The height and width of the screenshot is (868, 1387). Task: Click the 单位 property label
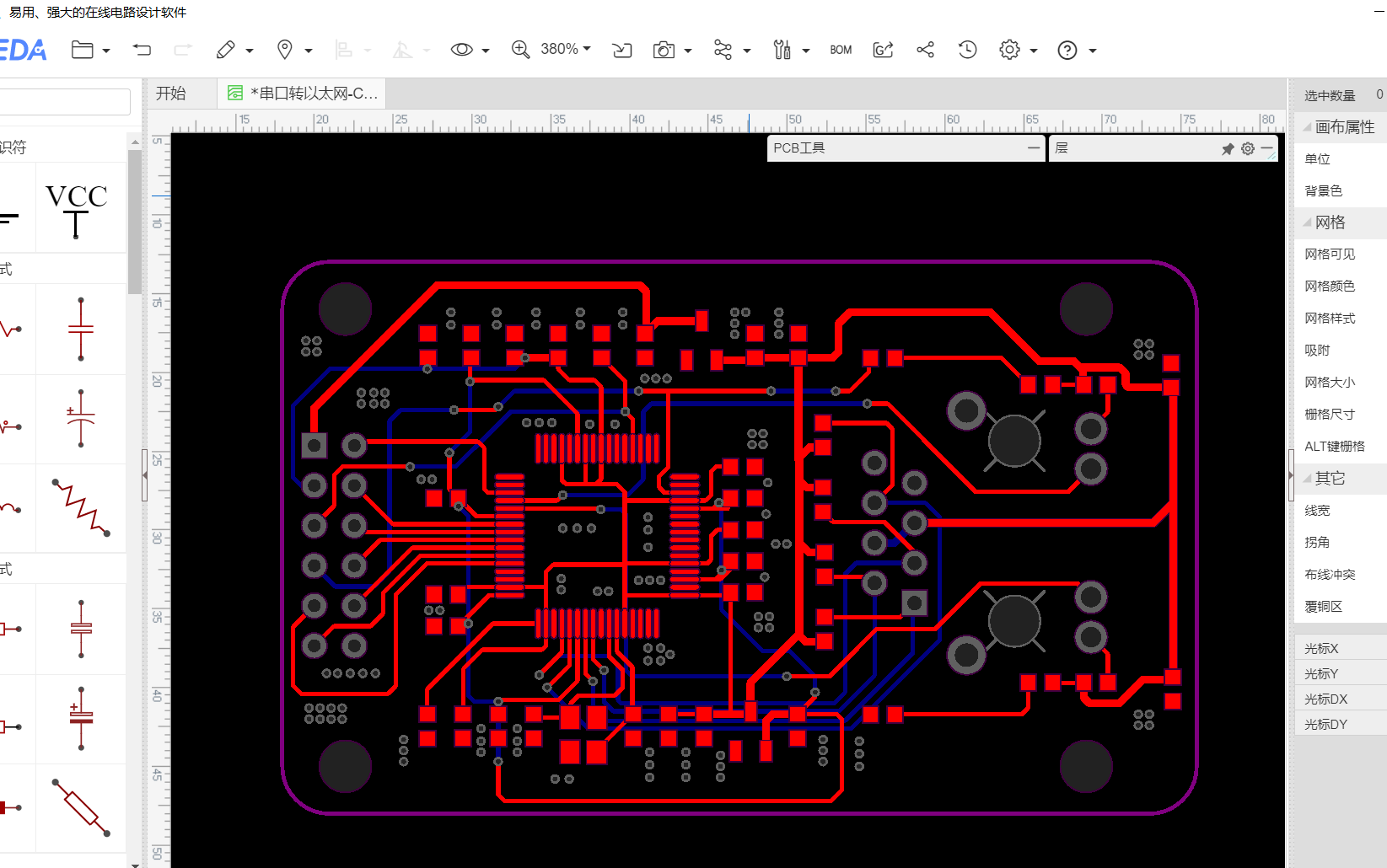[1317, 158]
